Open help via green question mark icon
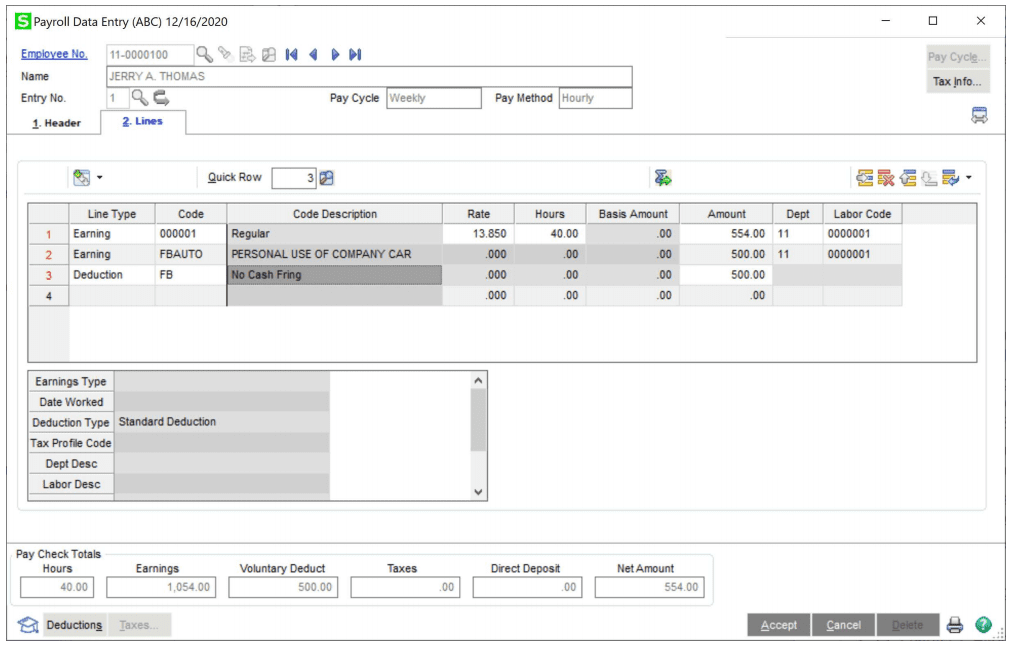This screenshot has width=1010, height=646. tap(984, 625)
